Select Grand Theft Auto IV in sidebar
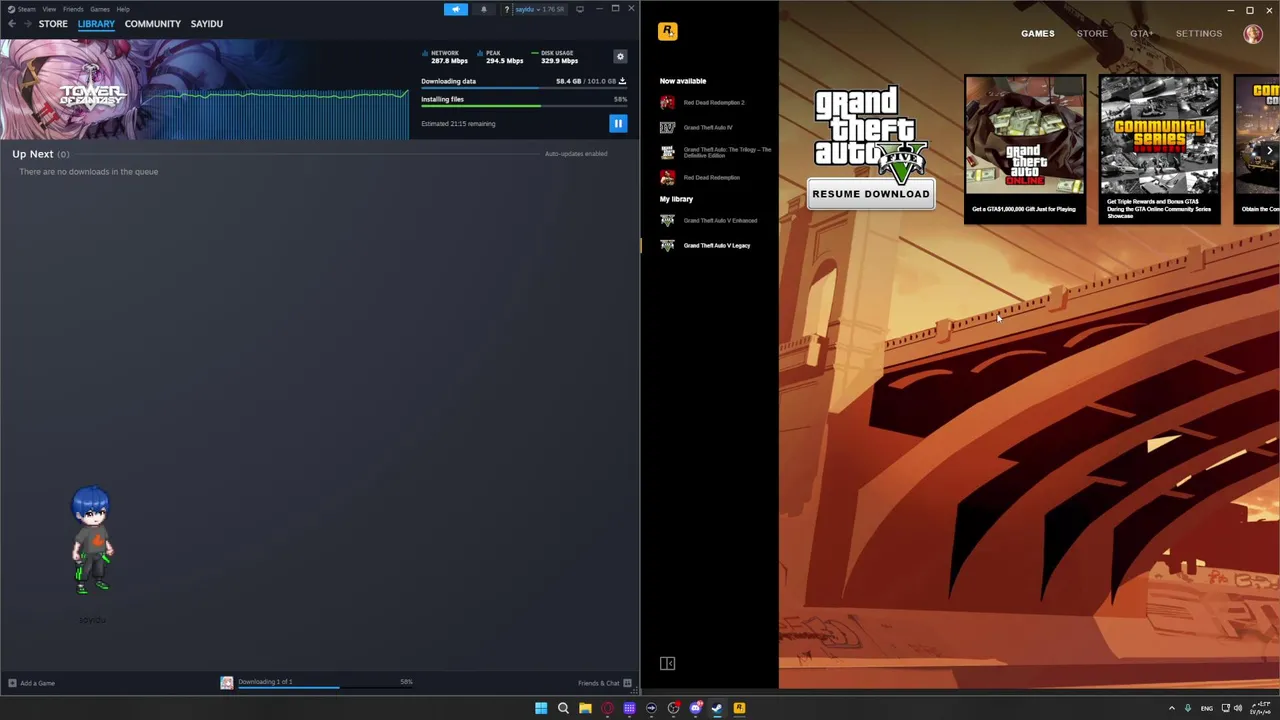The width and height of the screenshot is (1280, 720). [708, 127]
